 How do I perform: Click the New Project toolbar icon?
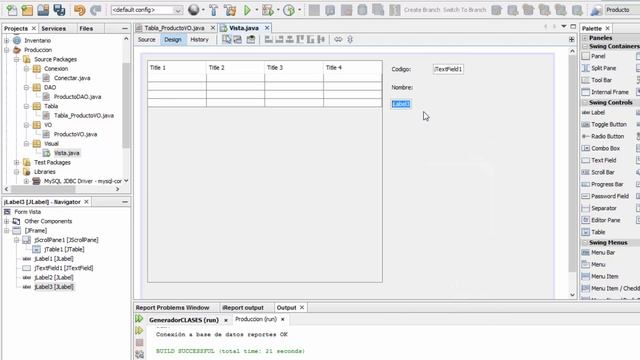pos(27,10)
